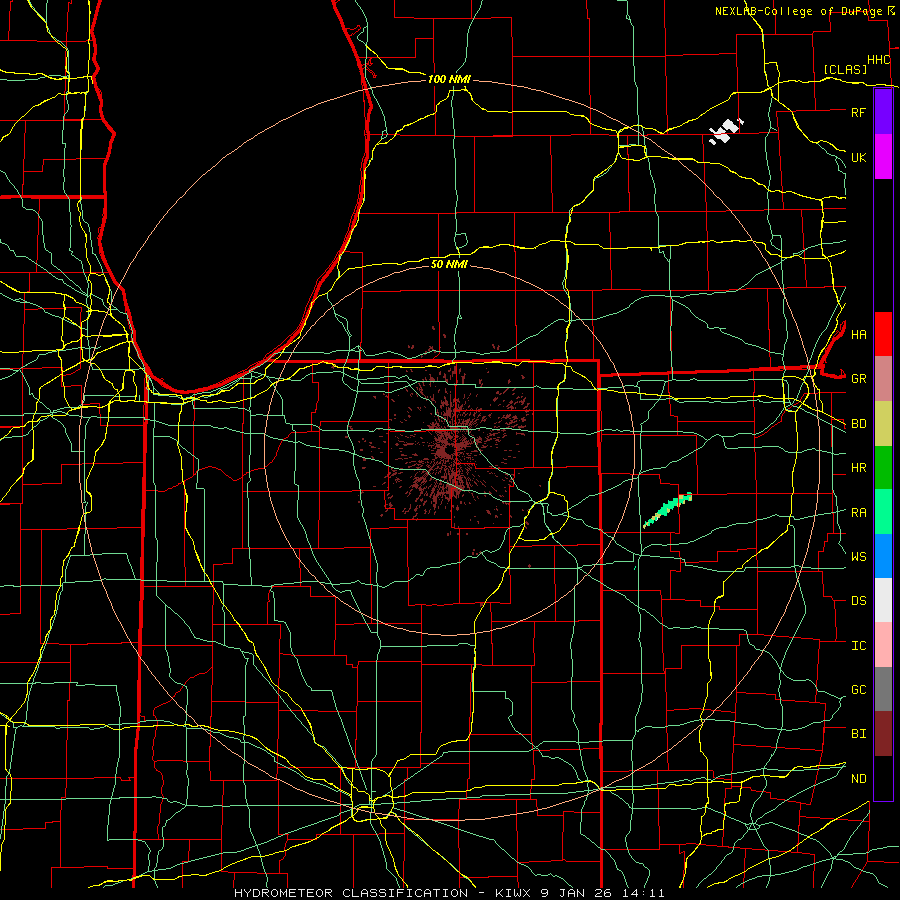Click the UK legend label
This screenshot has height=900, width=900.
858,157
